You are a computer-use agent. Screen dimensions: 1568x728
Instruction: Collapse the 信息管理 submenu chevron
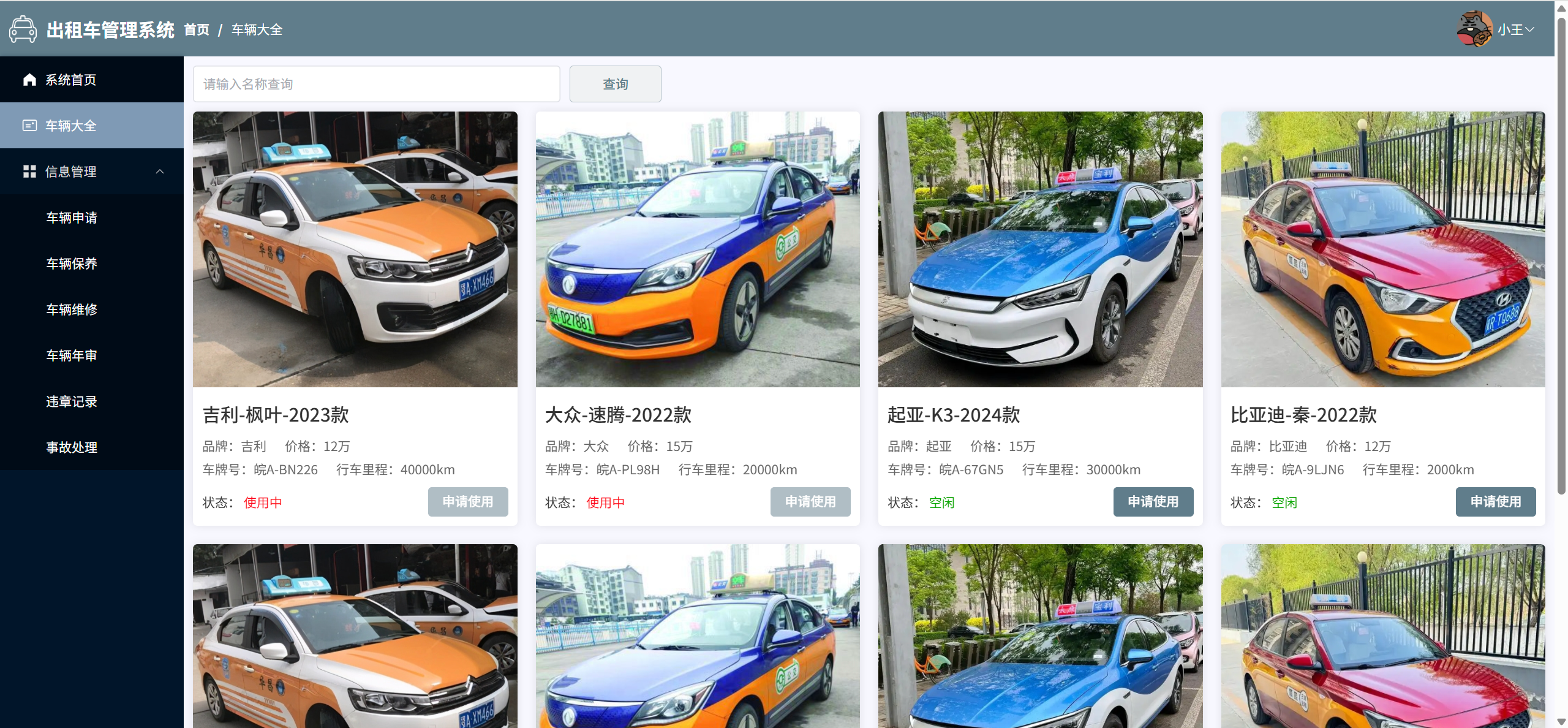[160, 172]
